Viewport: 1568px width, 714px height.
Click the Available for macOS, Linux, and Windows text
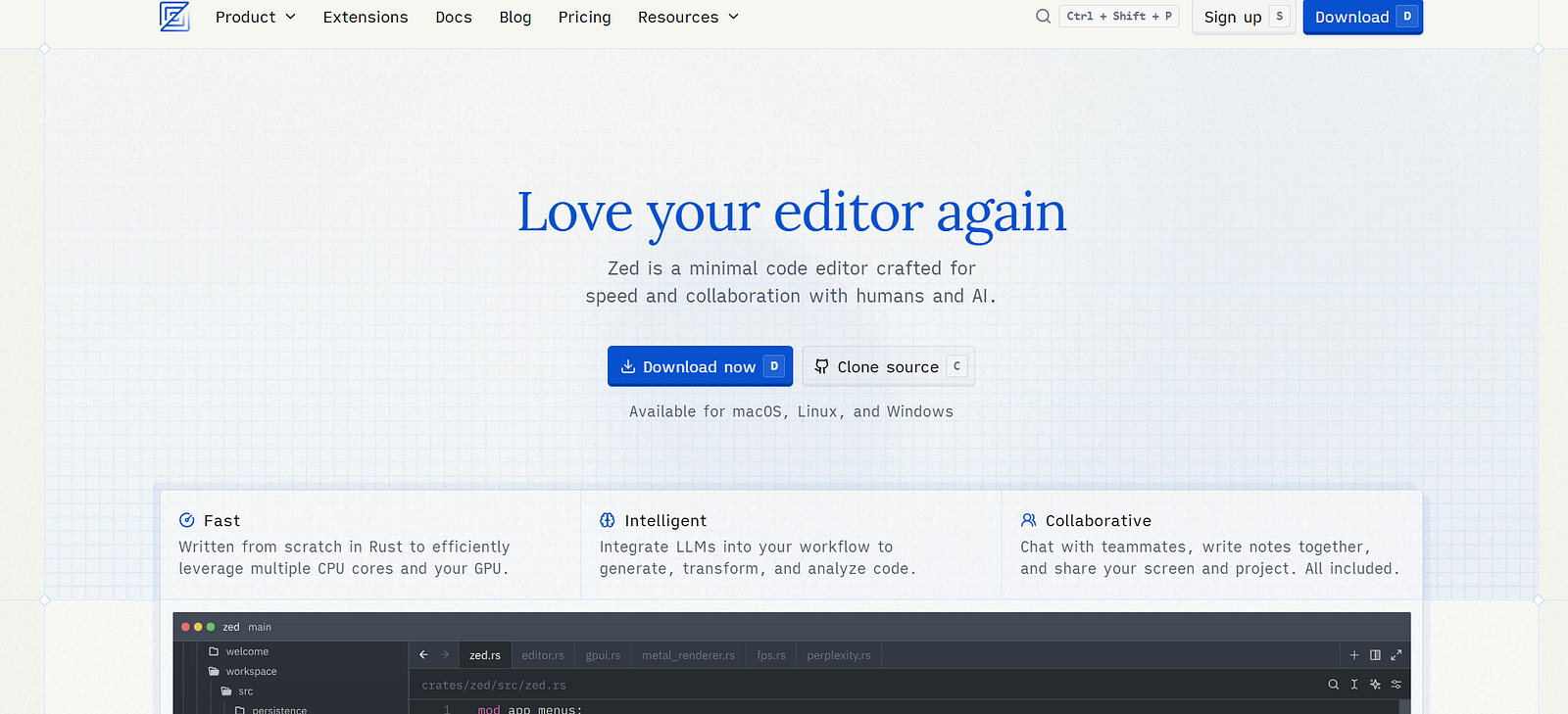(791, 411)
